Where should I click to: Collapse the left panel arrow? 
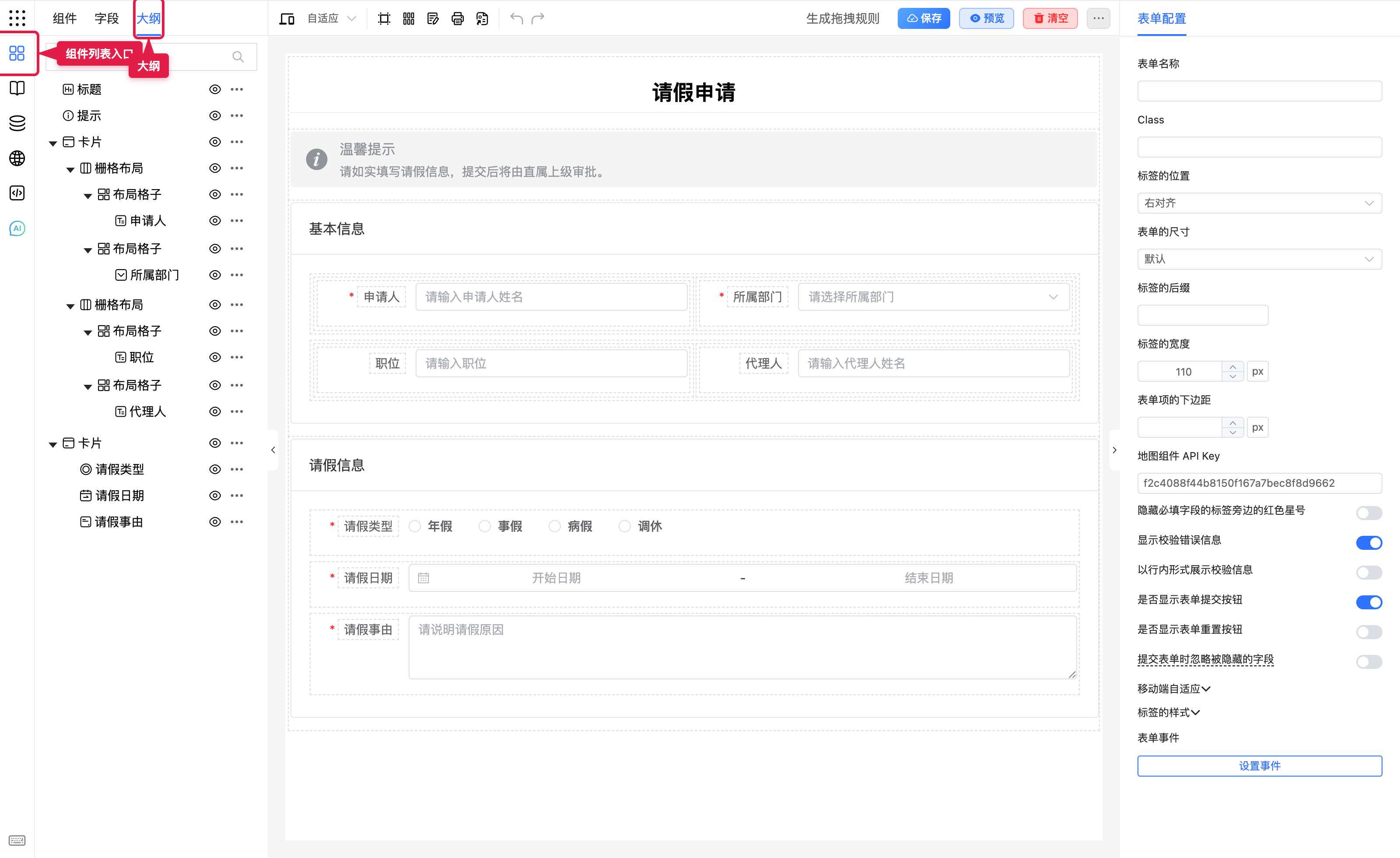(x=273, y=450)
